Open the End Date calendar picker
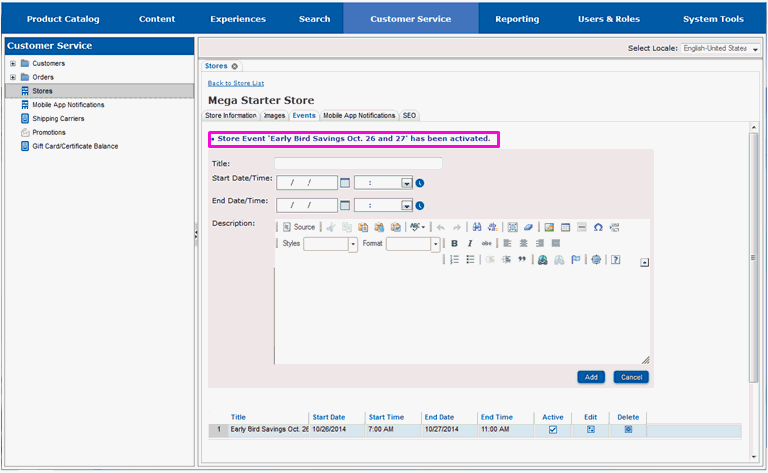 [x=345, y=205]
